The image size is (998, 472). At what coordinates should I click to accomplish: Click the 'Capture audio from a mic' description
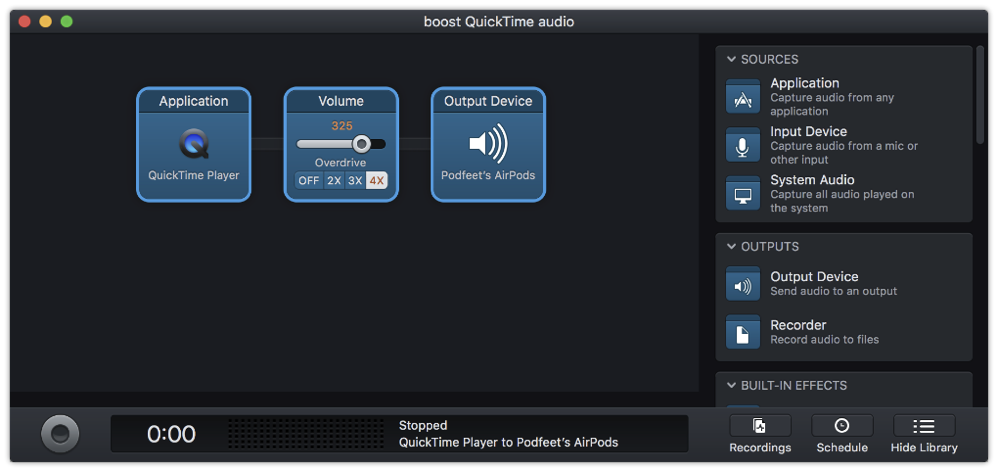(844, 153)
